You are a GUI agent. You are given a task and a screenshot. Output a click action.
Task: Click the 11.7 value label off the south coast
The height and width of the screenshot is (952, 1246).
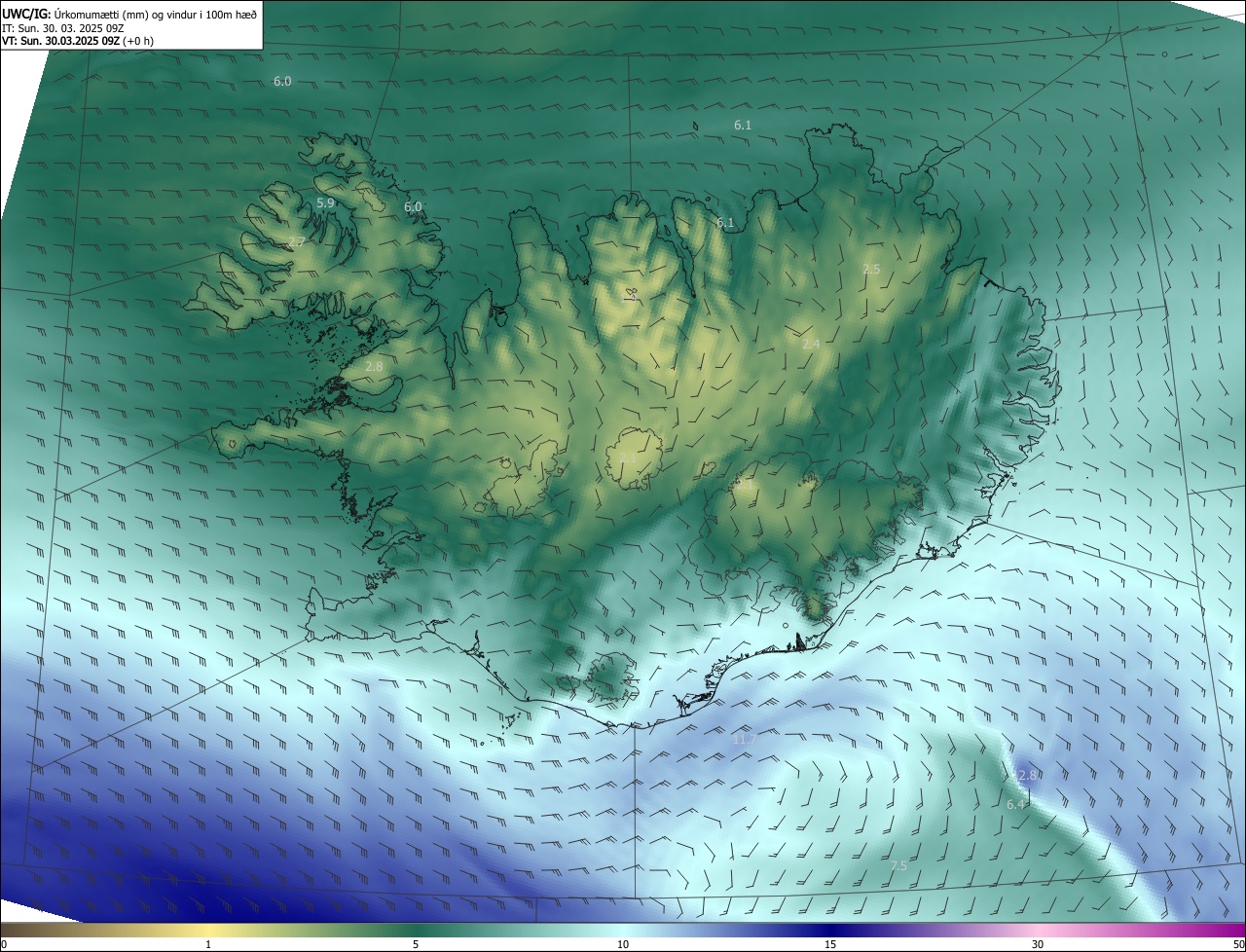click(744, 740)
